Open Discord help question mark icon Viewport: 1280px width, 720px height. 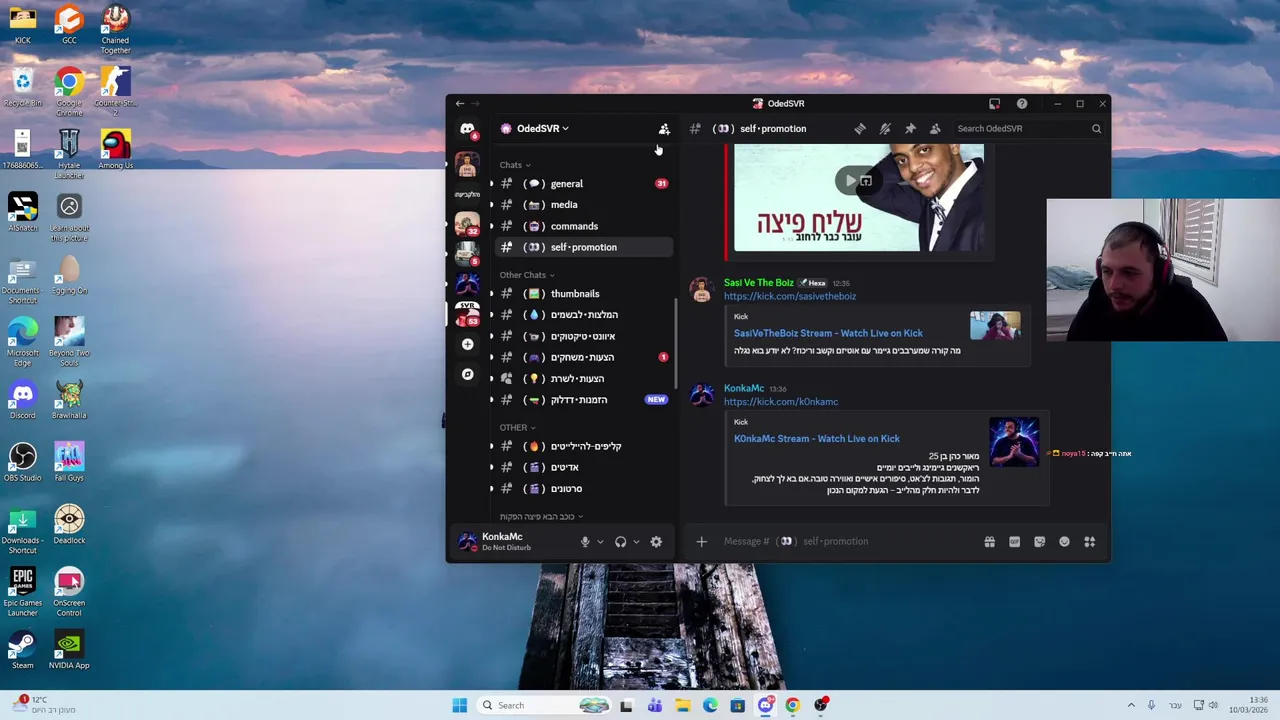pos(1022,104)
